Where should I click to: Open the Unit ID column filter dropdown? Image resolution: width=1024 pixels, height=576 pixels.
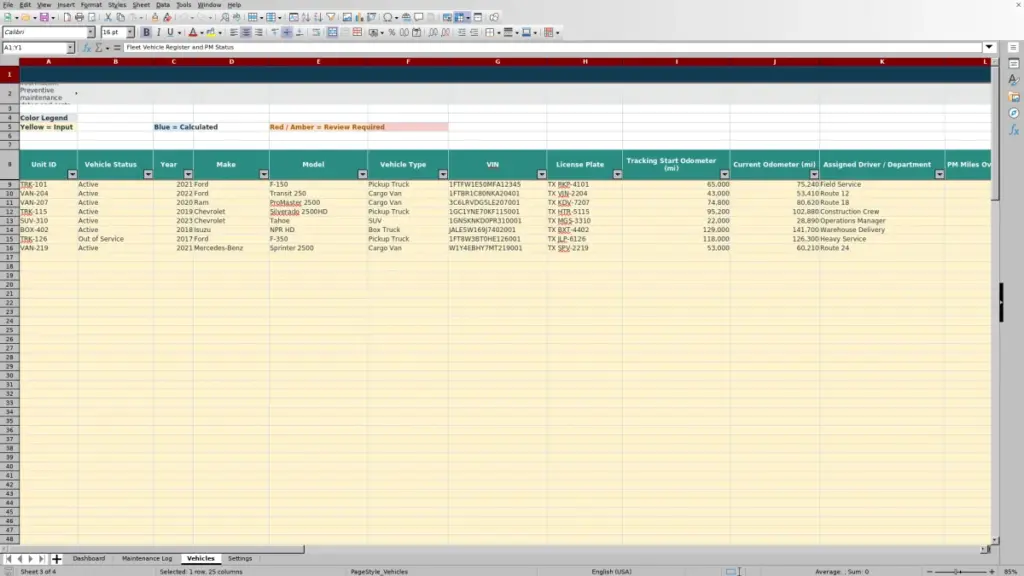pyautogui.click(x=72, y=174)
